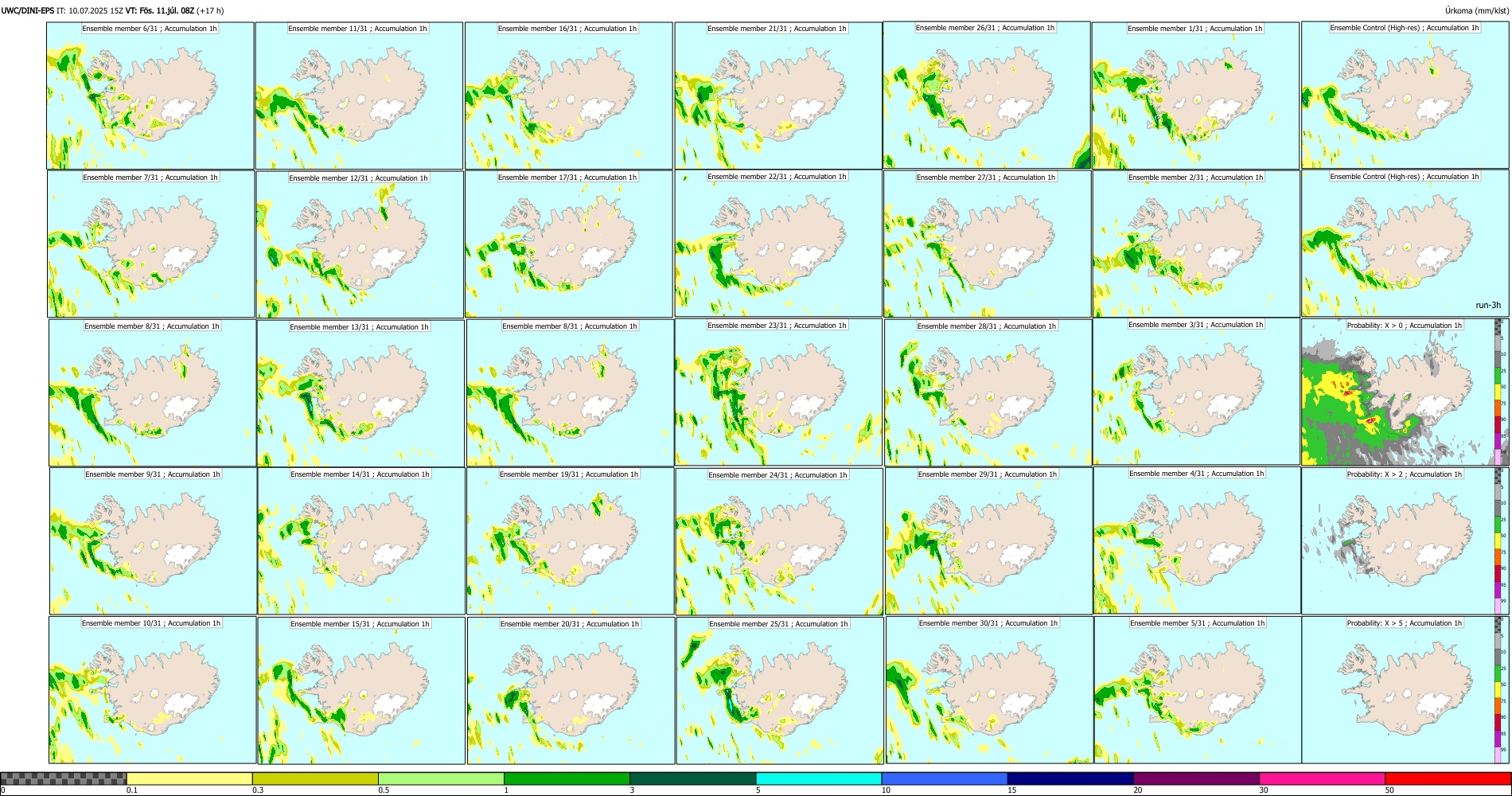
Task: Click the Ensemble member 21/31 map panel
Action: coord(778,96)
